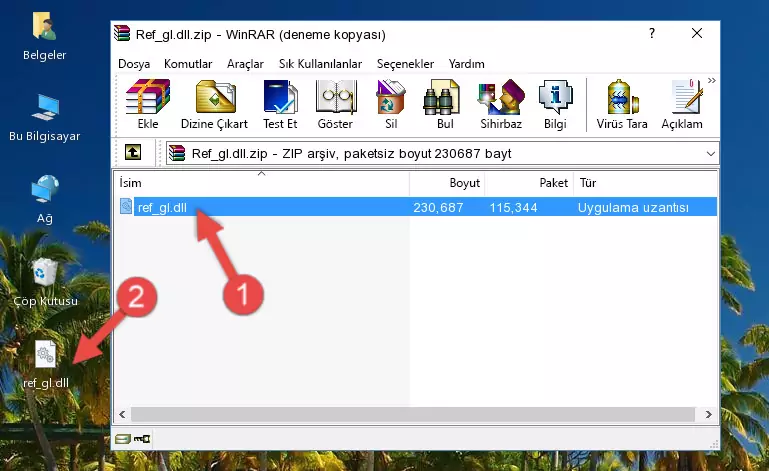Open the Göster (View) tool
769x471 pixels.
click(x=335, y=104)
